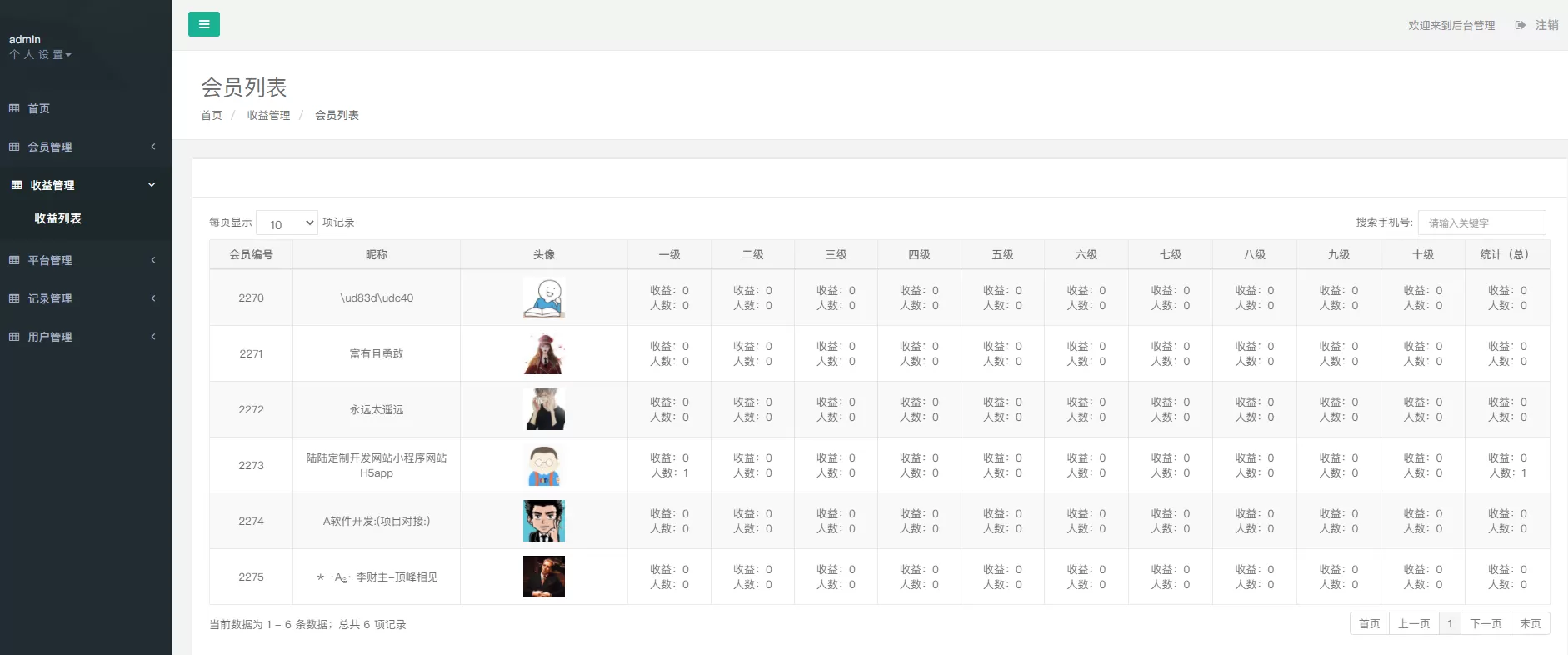
Task: Click 收益管理 breadcrumb link
Action: pyautogui.click(x=268, y=116)
